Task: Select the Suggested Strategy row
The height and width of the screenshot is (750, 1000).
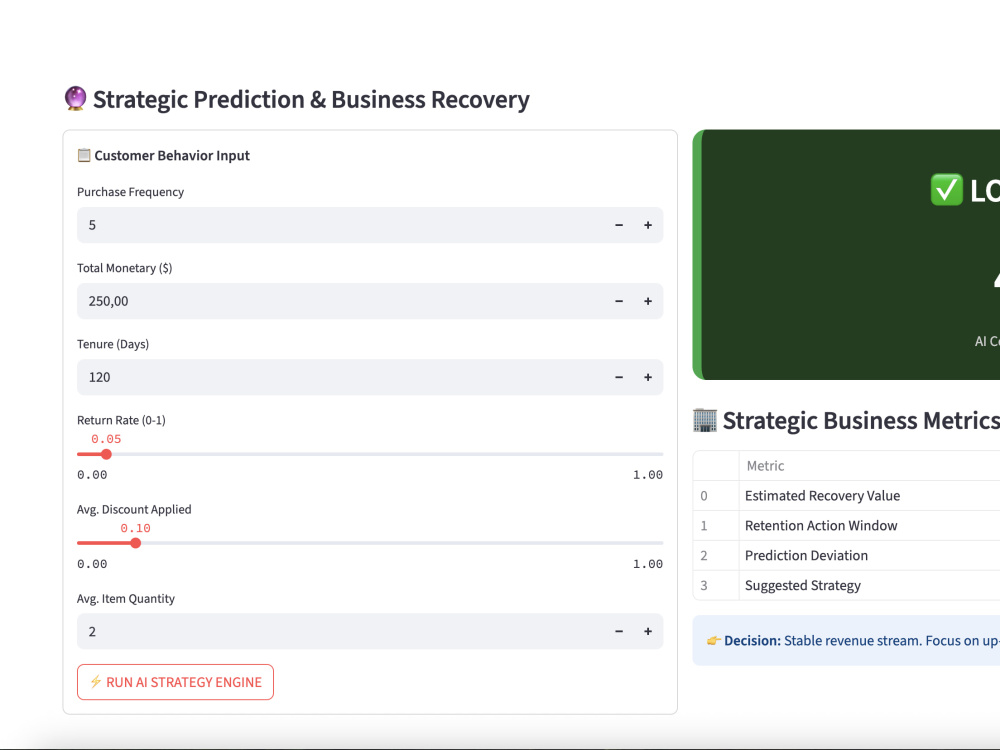Action: coord(846,585)
